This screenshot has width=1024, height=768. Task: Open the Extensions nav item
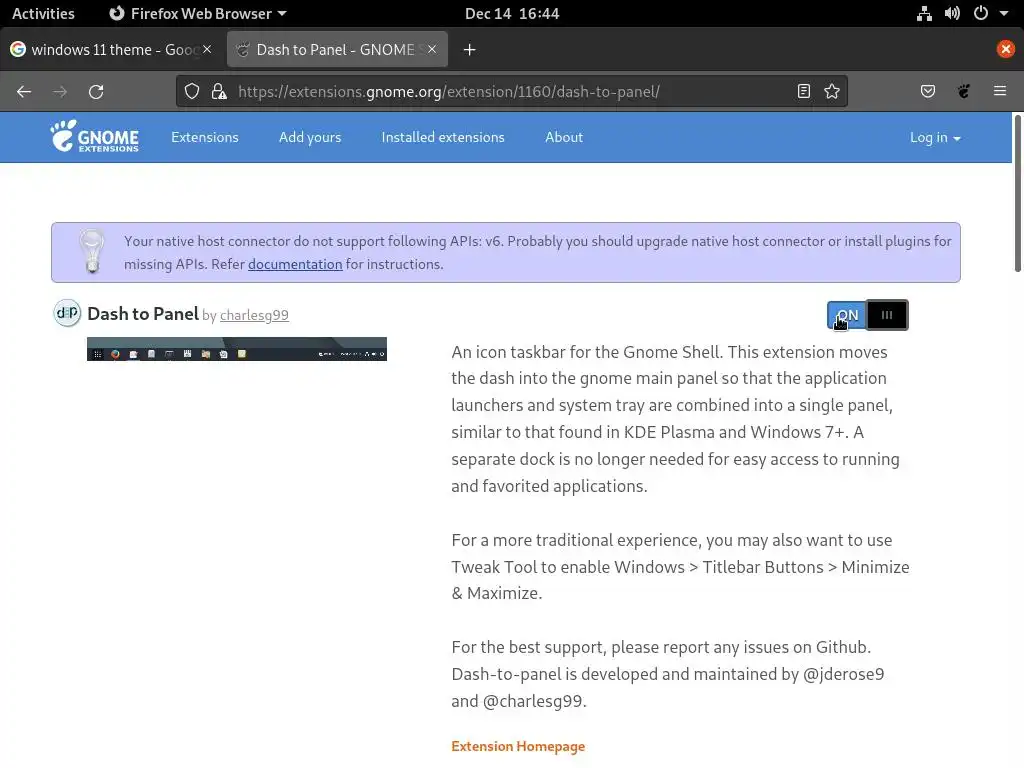click(x=205, y=137)
